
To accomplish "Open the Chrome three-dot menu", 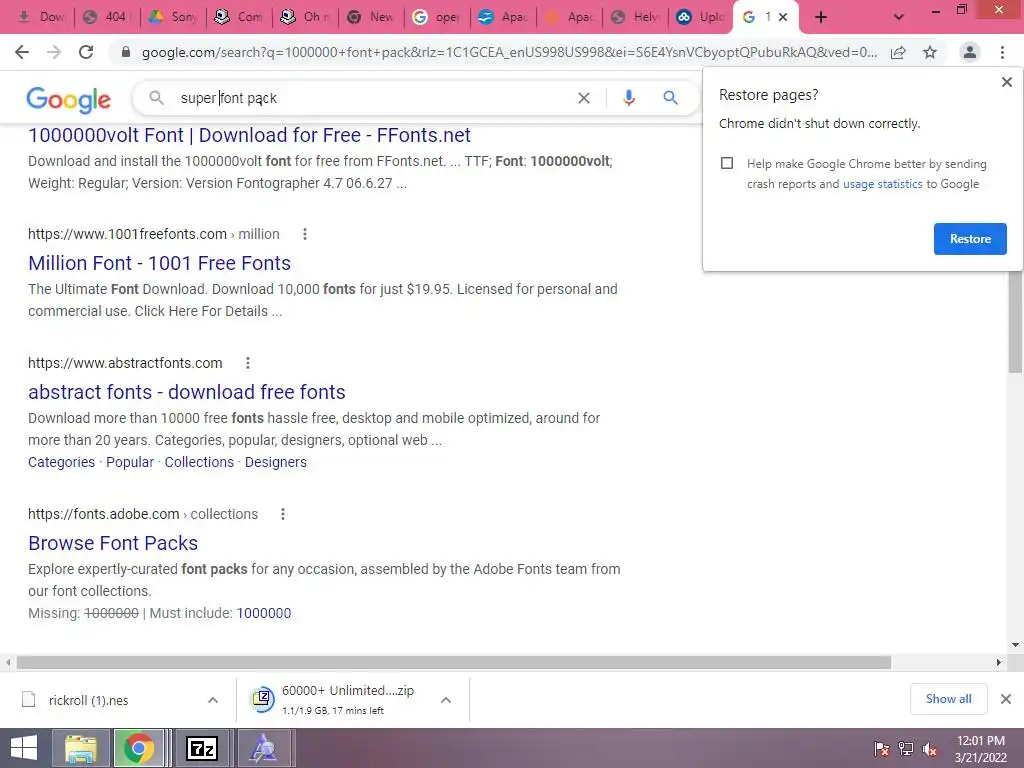I will (1002, 52).
